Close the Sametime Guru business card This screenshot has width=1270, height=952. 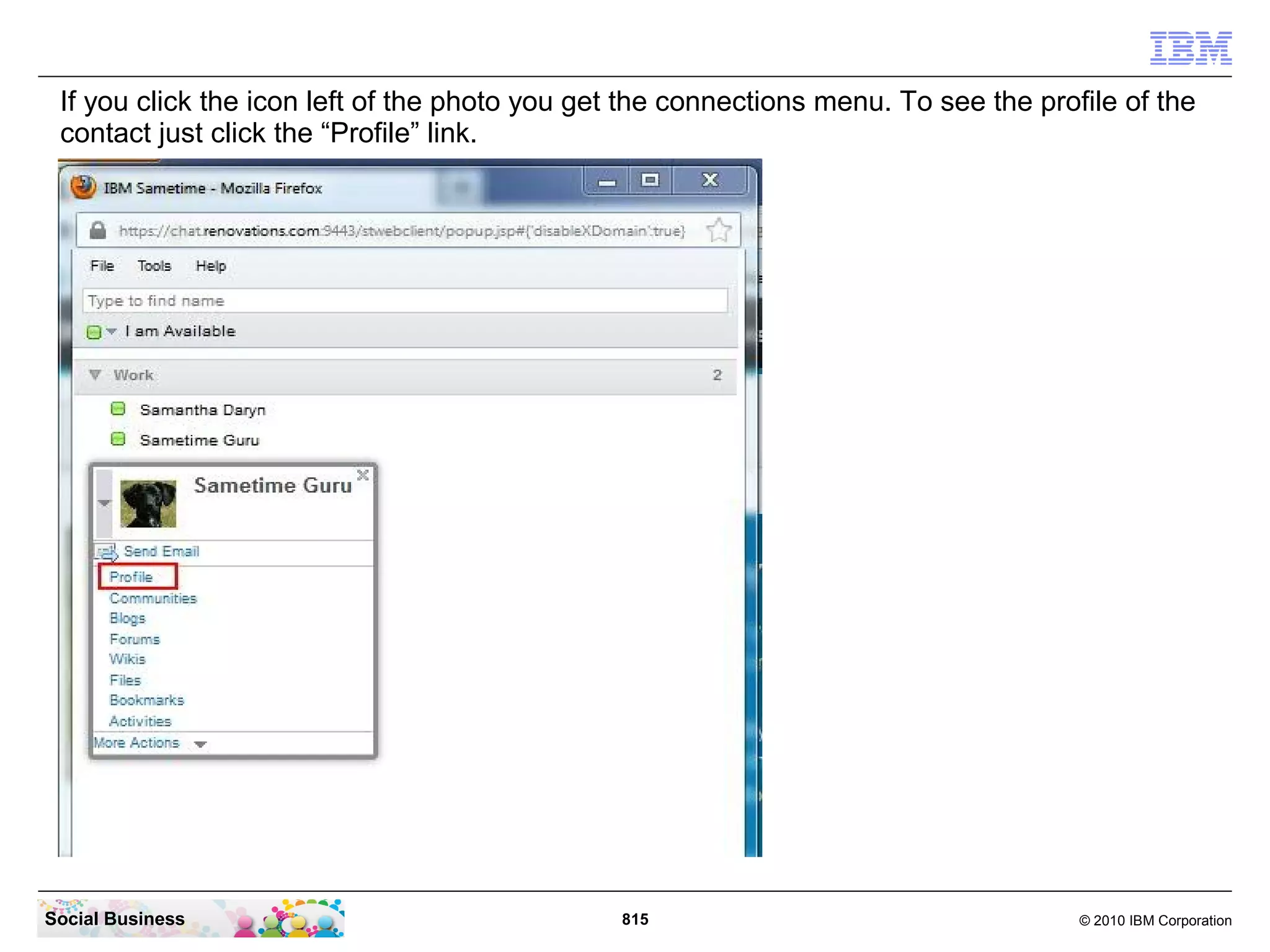coord(363,475)
